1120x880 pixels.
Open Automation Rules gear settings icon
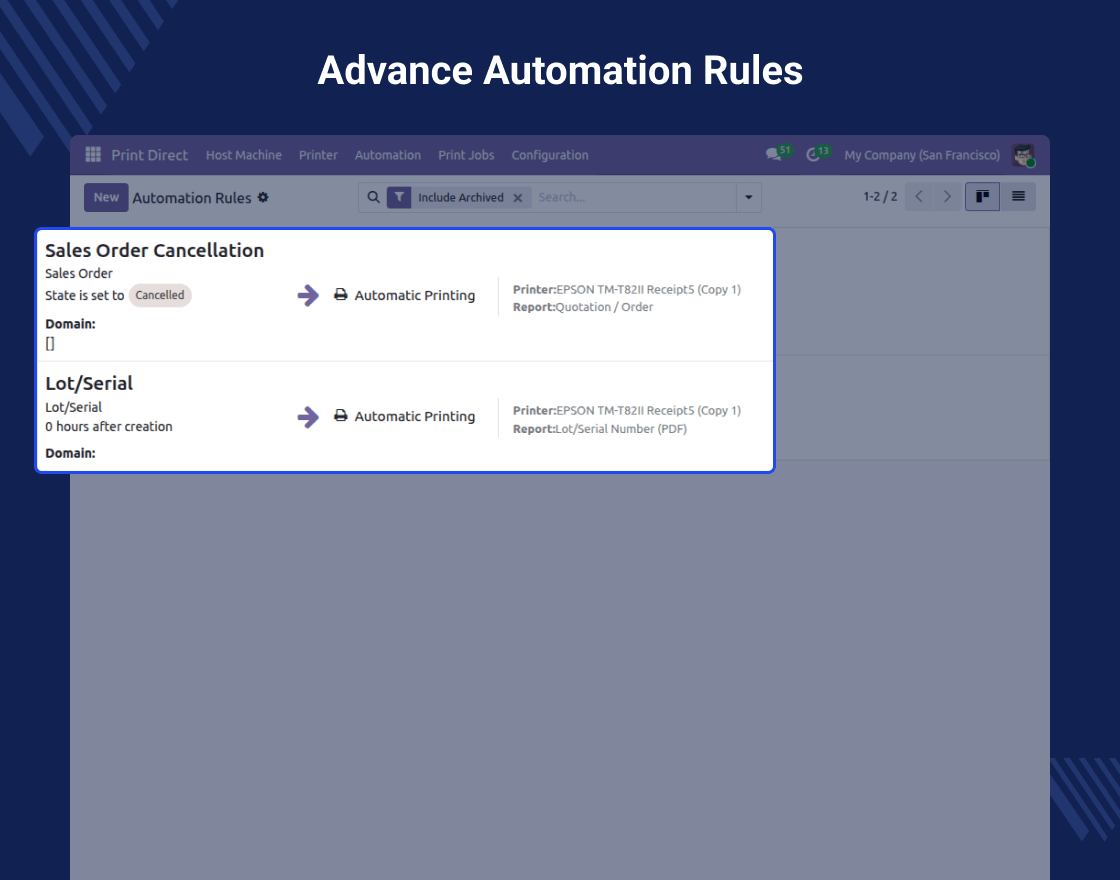pos(263,198)
